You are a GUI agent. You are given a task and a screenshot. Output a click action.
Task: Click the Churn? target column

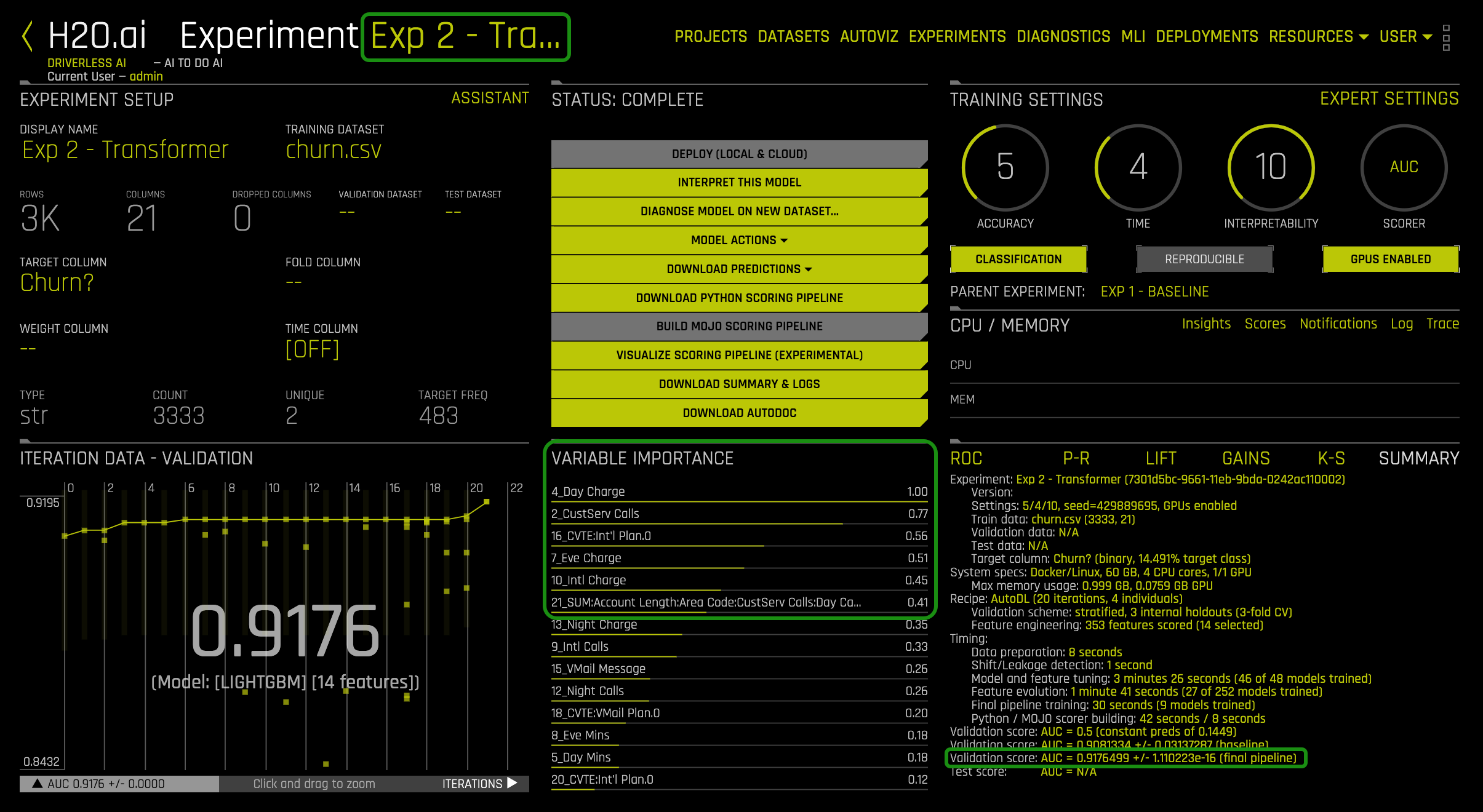(x=57, y=282)
